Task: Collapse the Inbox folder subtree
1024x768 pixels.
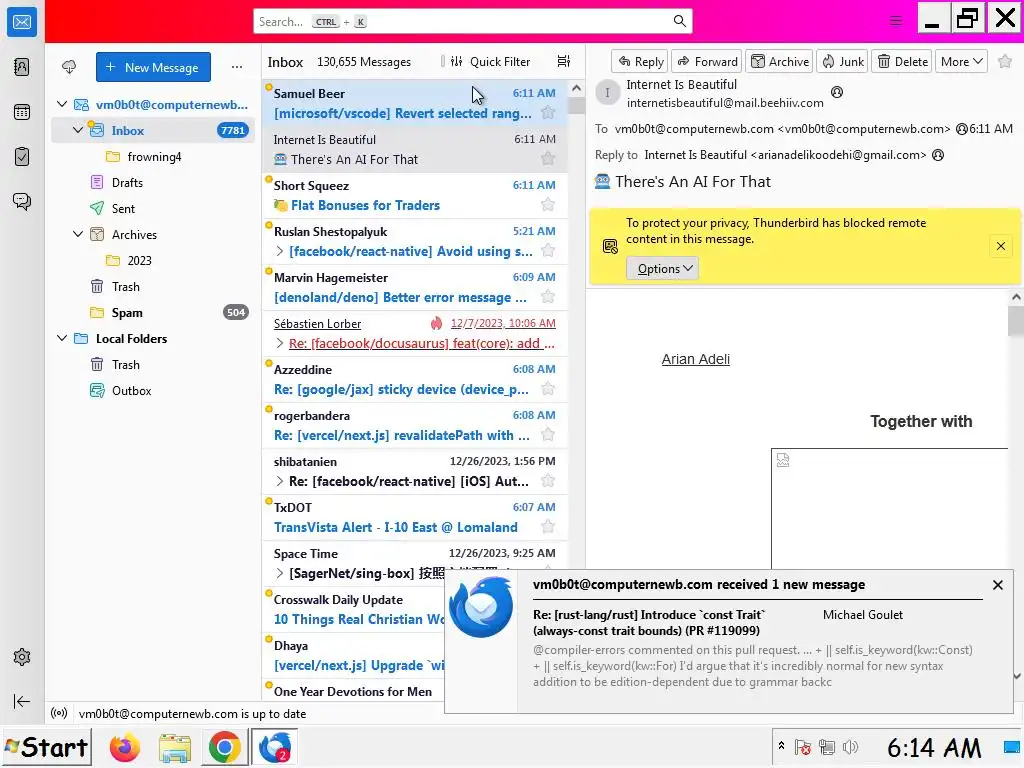Action: coord(78,130)
